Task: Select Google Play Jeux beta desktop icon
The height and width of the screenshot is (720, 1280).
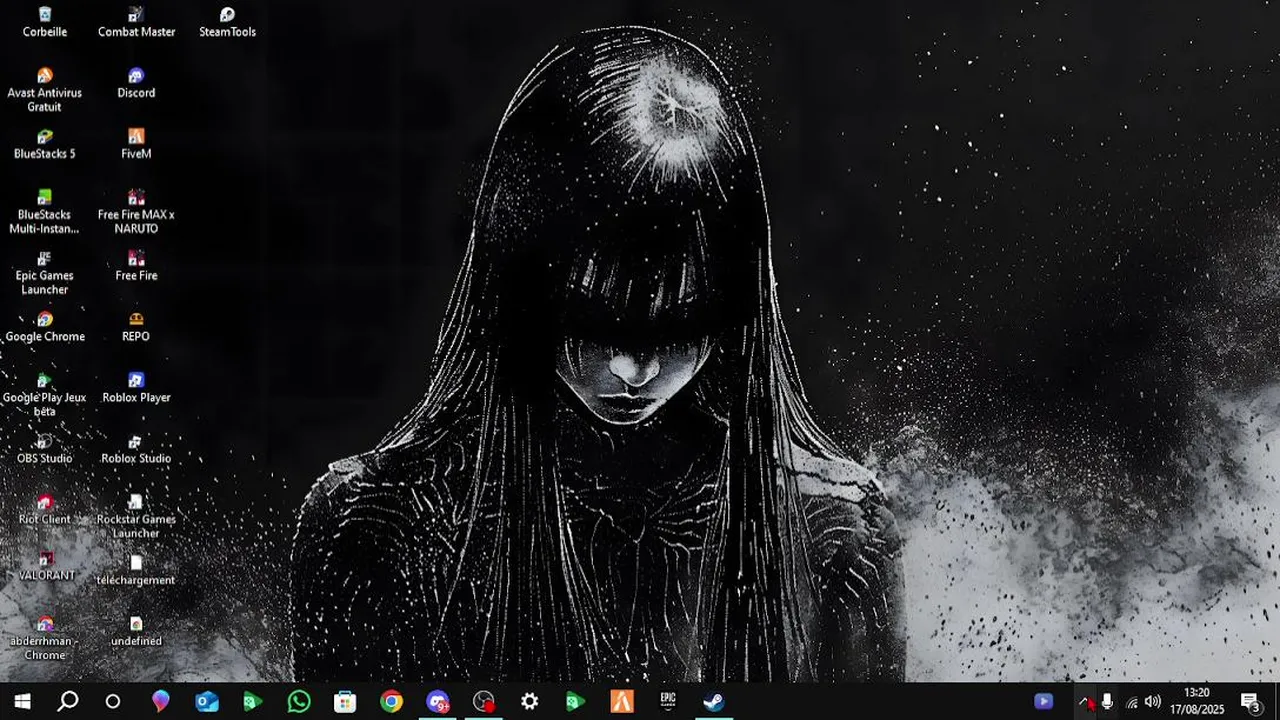Action: pyautogui.click(x=45, y=395)
